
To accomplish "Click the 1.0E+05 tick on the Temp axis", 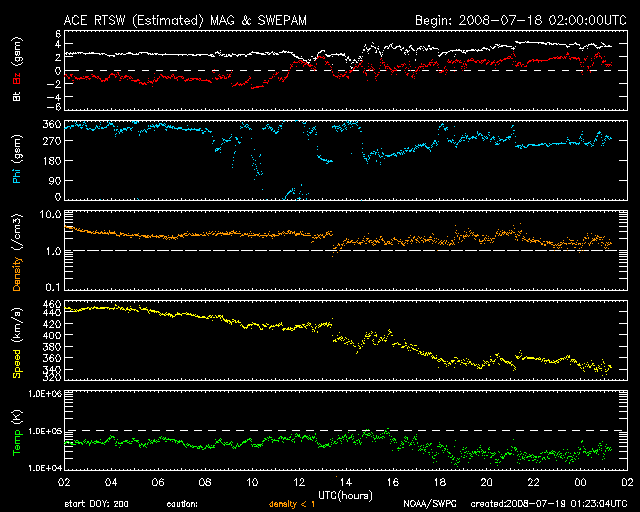I will tap(45, 431).
